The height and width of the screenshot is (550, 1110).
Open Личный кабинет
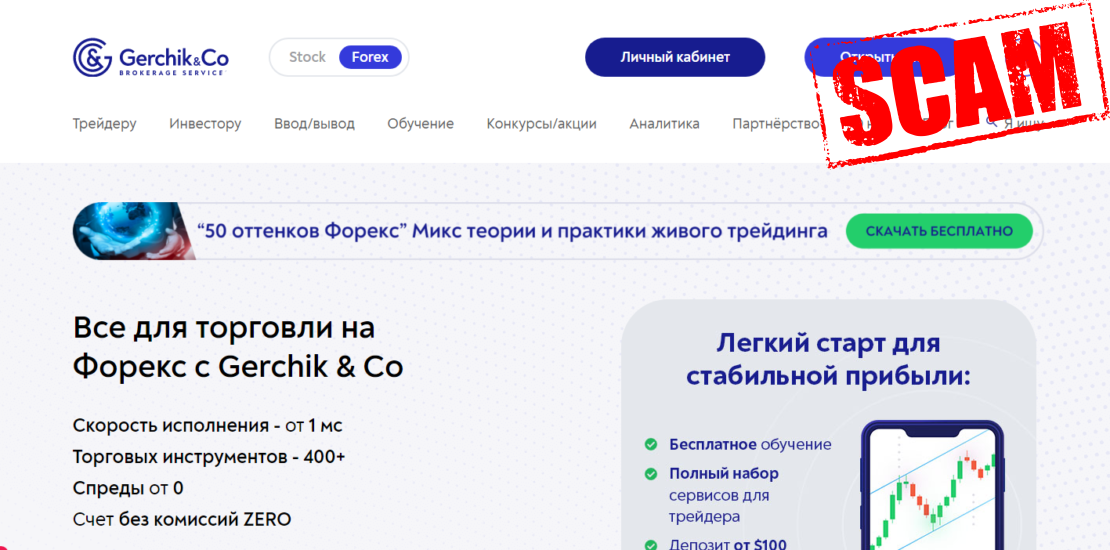click(x=675, y=57)
